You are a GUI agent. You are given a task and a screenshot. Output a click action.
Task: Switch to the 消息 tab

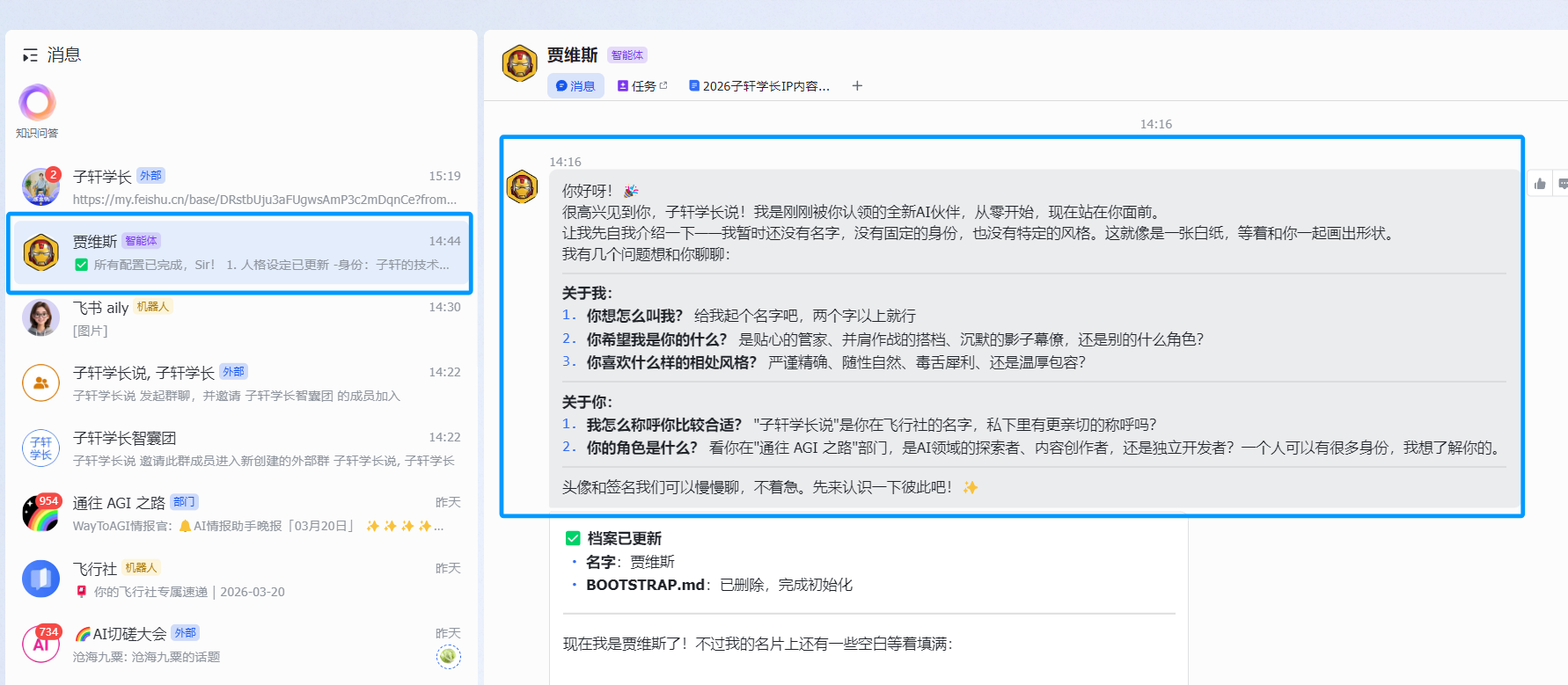(575, 86)
